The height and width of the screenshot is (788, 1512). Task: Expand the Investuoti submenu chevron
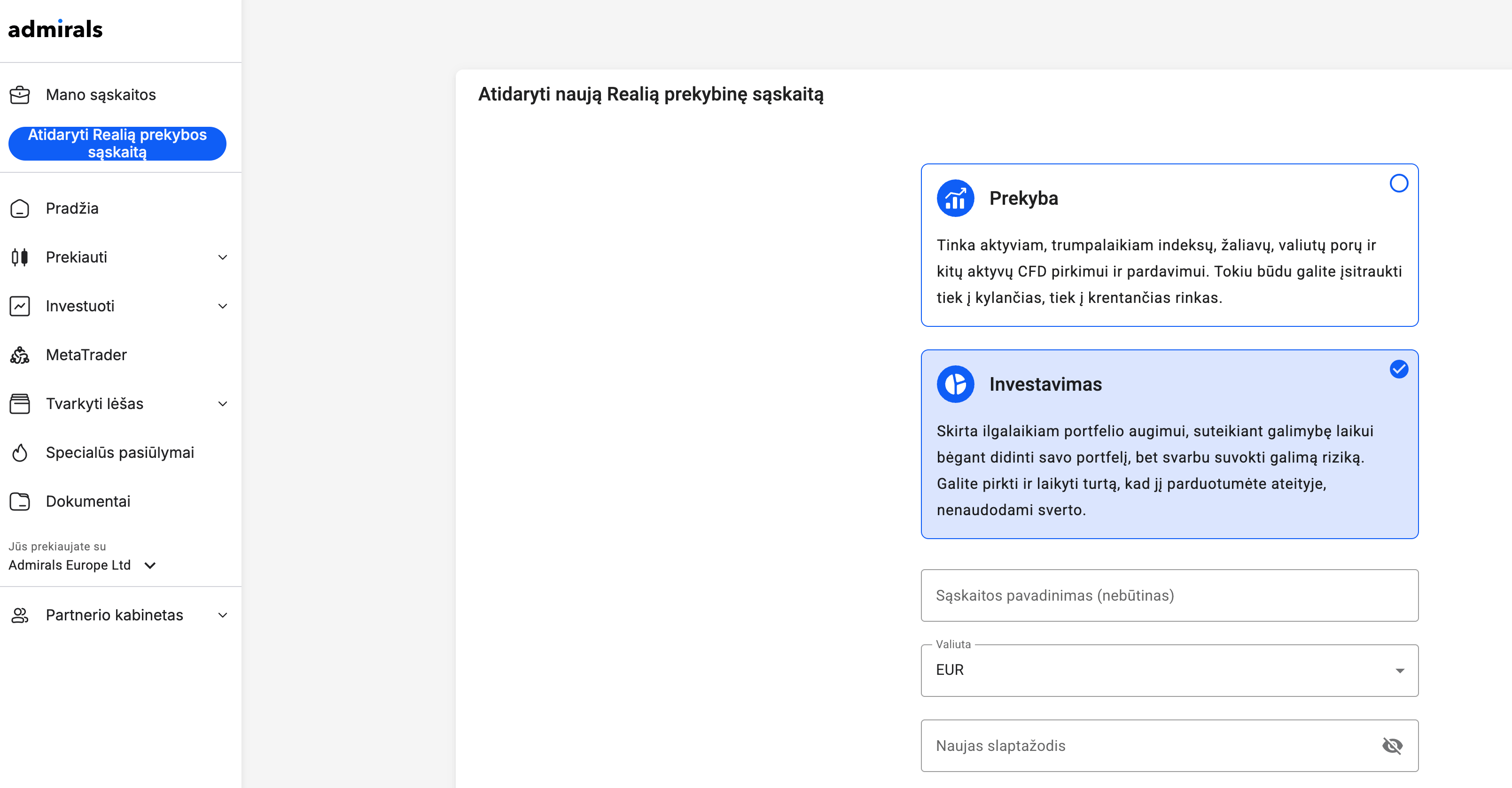pos(222,306)
